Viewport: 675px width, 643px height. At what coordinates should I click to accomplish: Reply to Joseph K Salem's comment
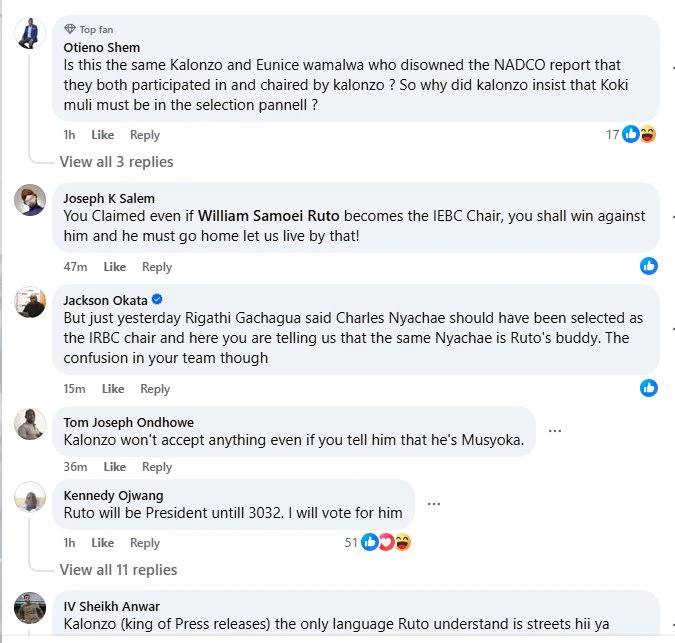pyautogui.click(x=157, y=267)
